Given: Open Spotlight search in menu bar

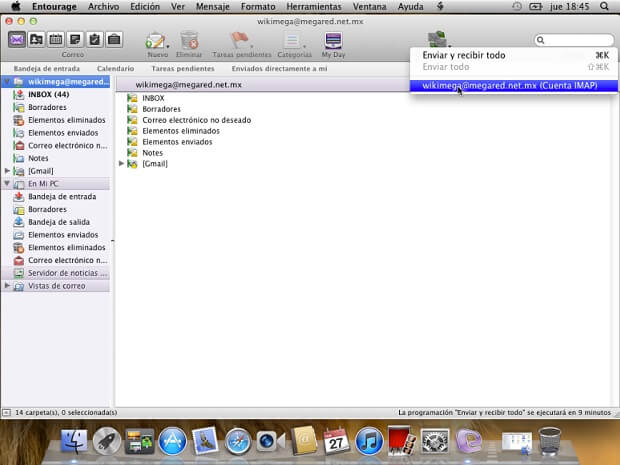Looking at the screenshot, I should [604, 6].
